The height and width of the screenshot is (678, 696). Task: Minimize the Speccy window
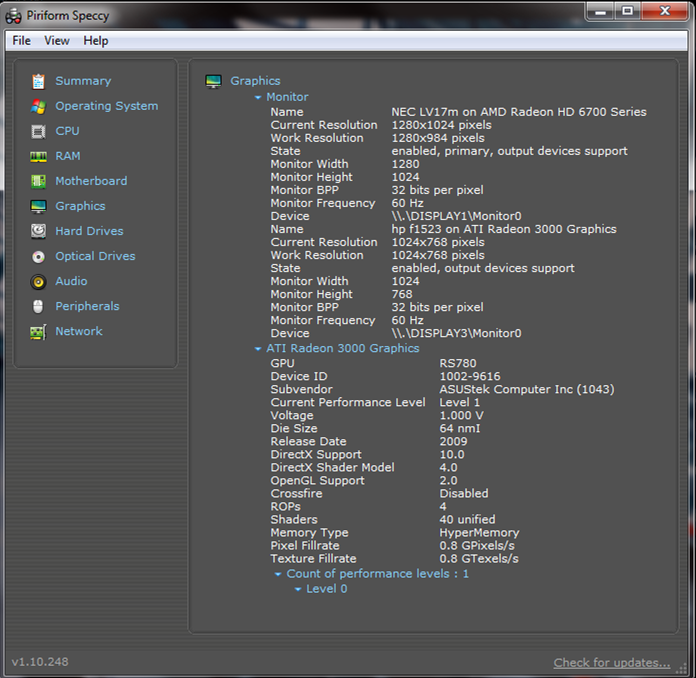[600, 12]
